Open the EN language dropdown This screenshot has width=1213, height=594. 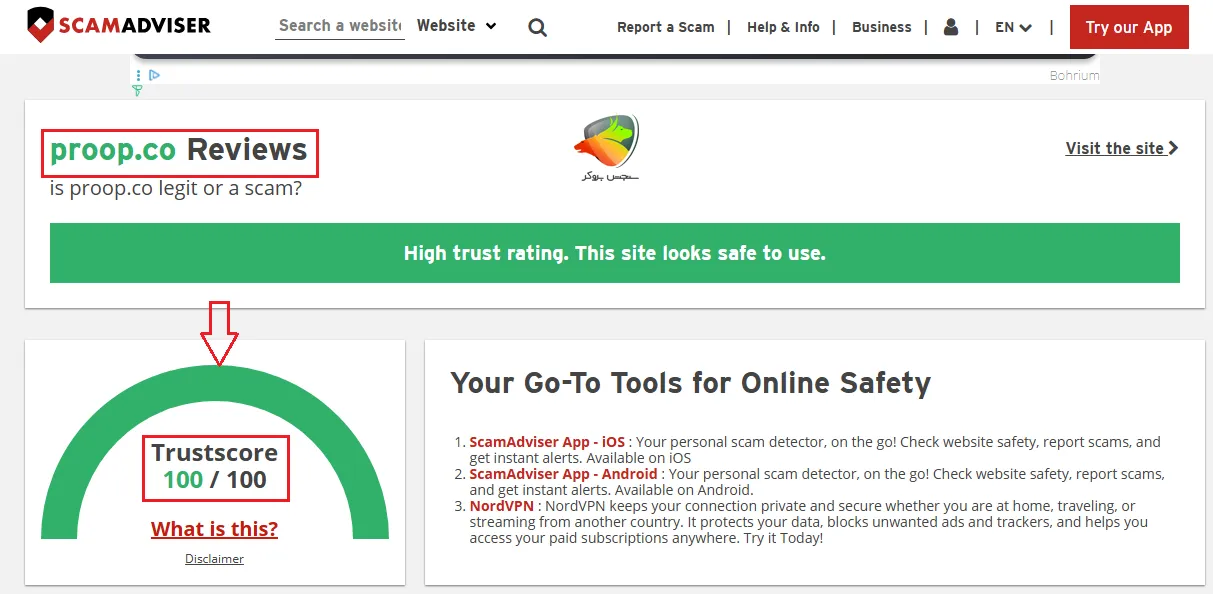click(1013, 27)
